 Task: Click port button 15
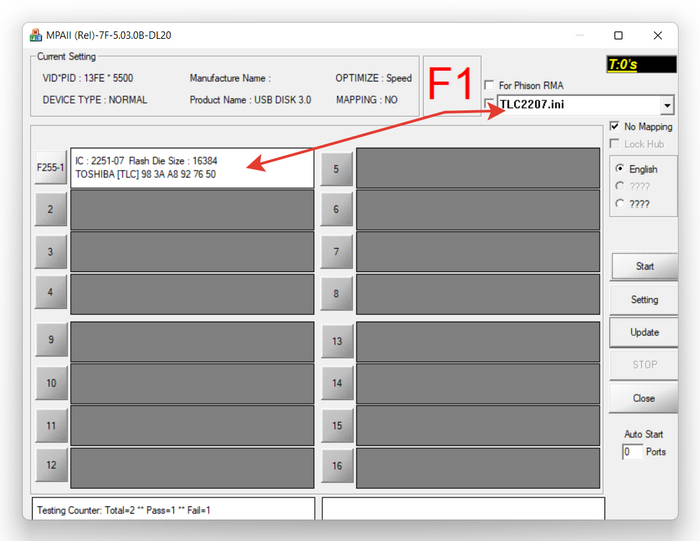coord(337,425)
